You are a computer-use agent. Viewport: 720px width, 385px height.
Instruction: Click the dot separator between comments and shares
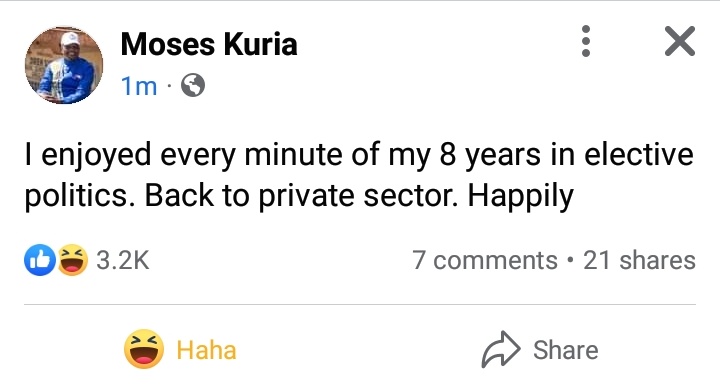pos(570,260)
